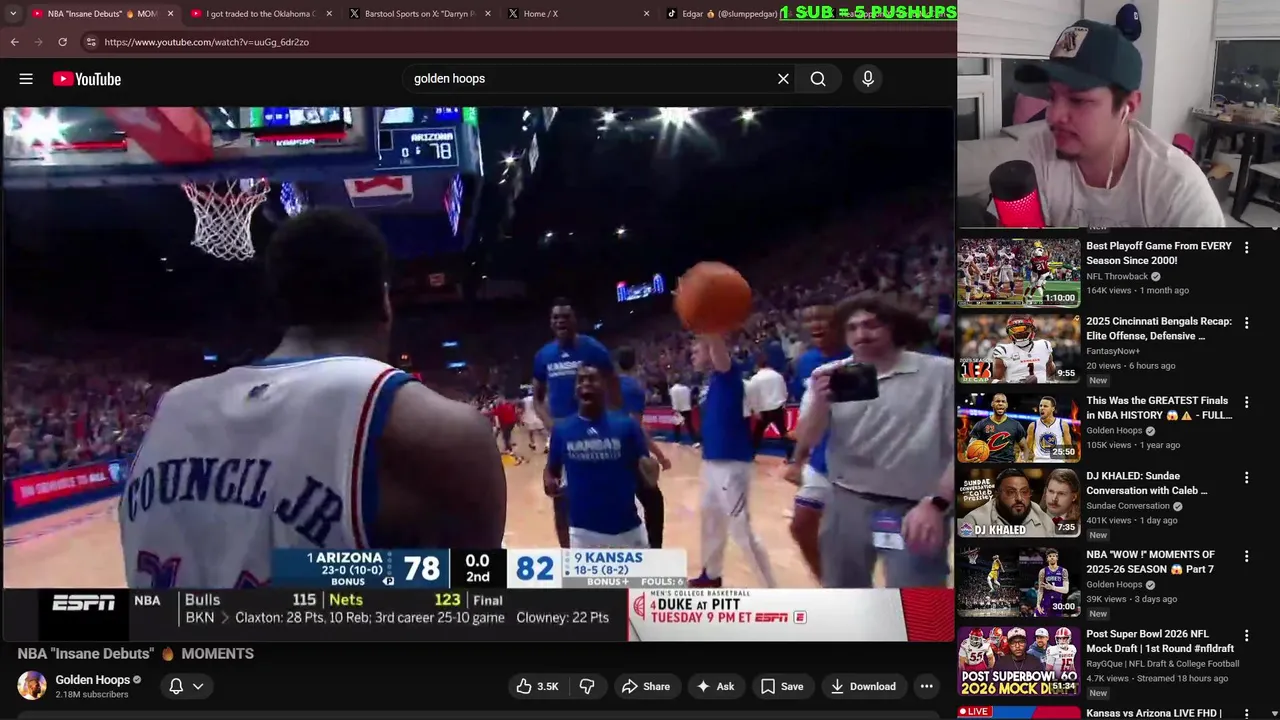The width and height of the screenshot is (1280, 720).
Task: Toggle notification bell for Golden Hoops
Action: (x=176, y=686)
